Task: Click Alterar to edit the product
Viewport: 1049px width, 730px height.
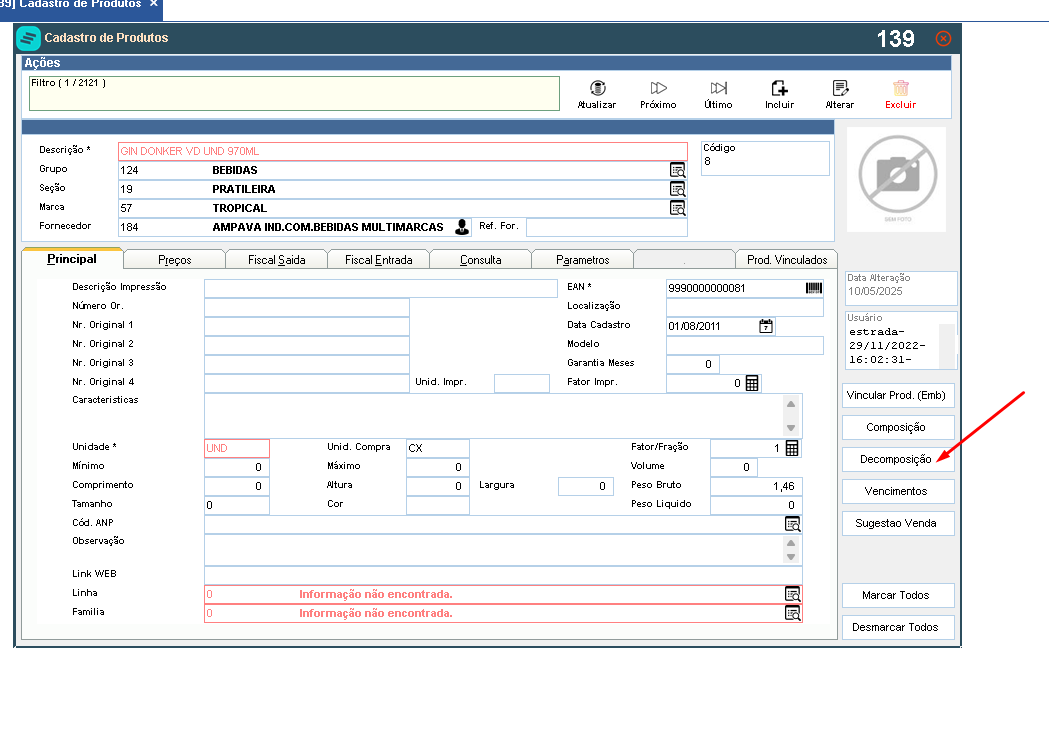Action: click(x=840, y=95)
